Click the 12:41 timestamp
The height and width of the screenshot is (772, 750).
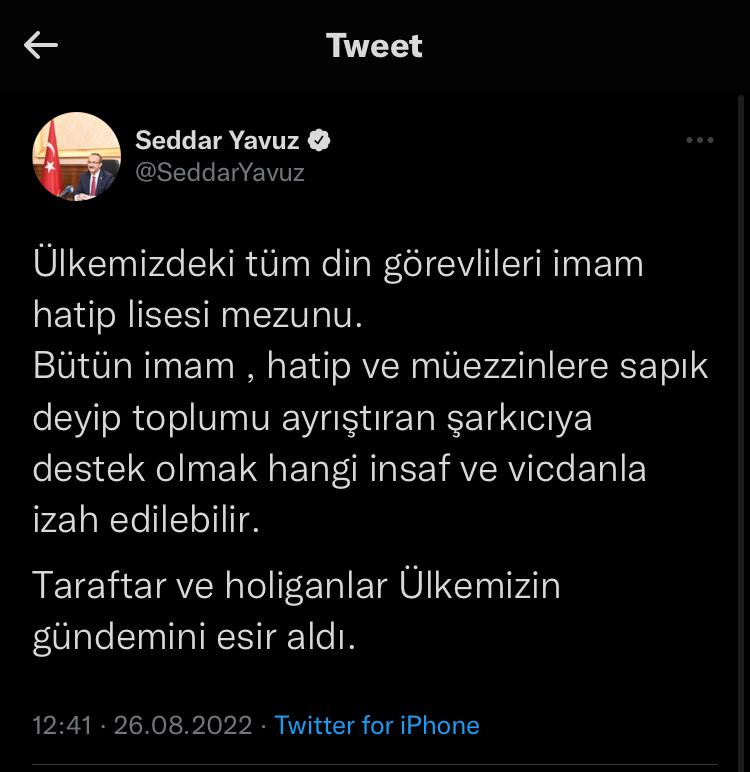[x=62, y=725]
